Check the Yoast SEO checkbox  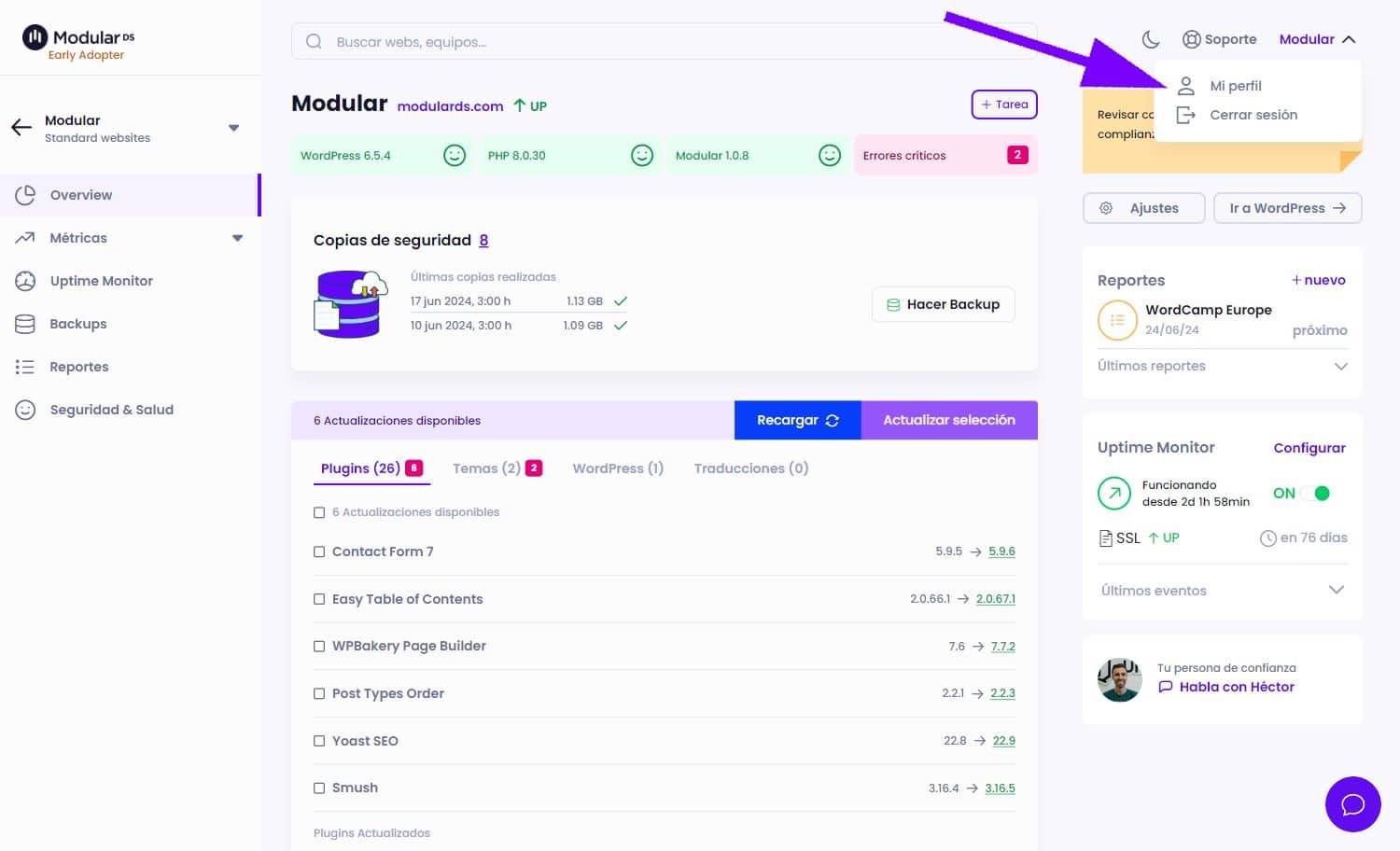tap(319, 741)
